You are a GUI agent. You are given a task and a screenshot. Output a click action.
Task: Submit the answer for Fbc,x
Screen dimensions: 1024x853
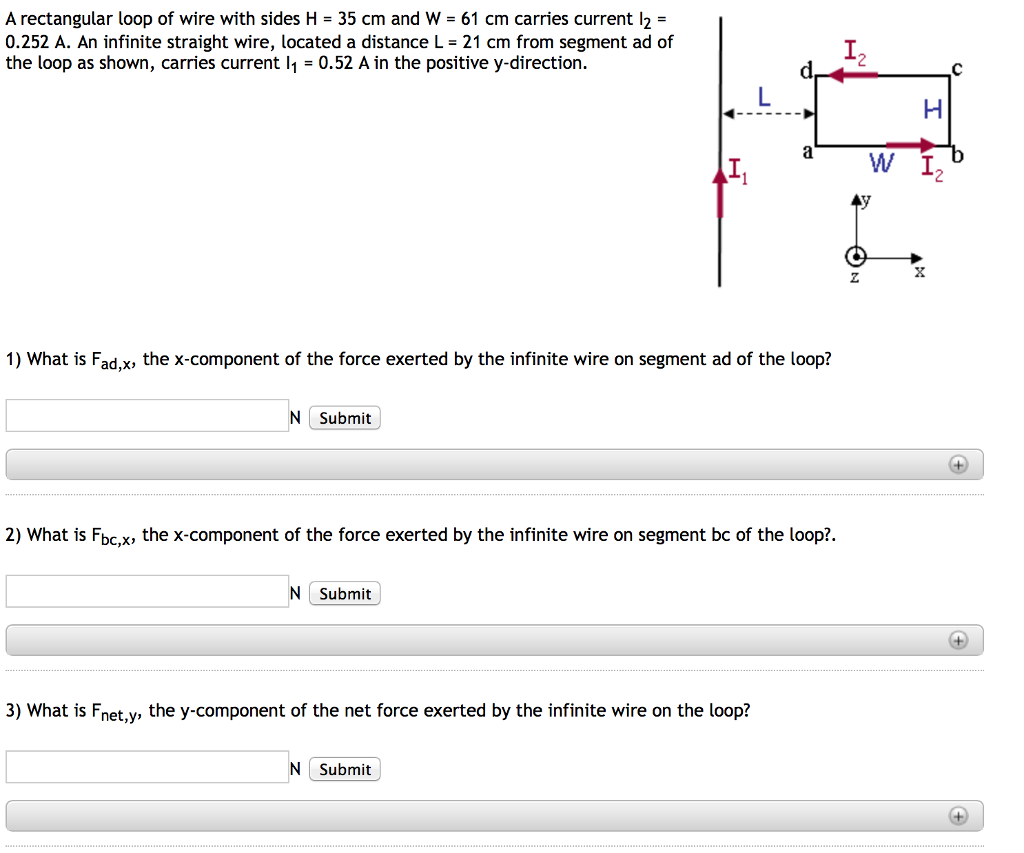345,594
